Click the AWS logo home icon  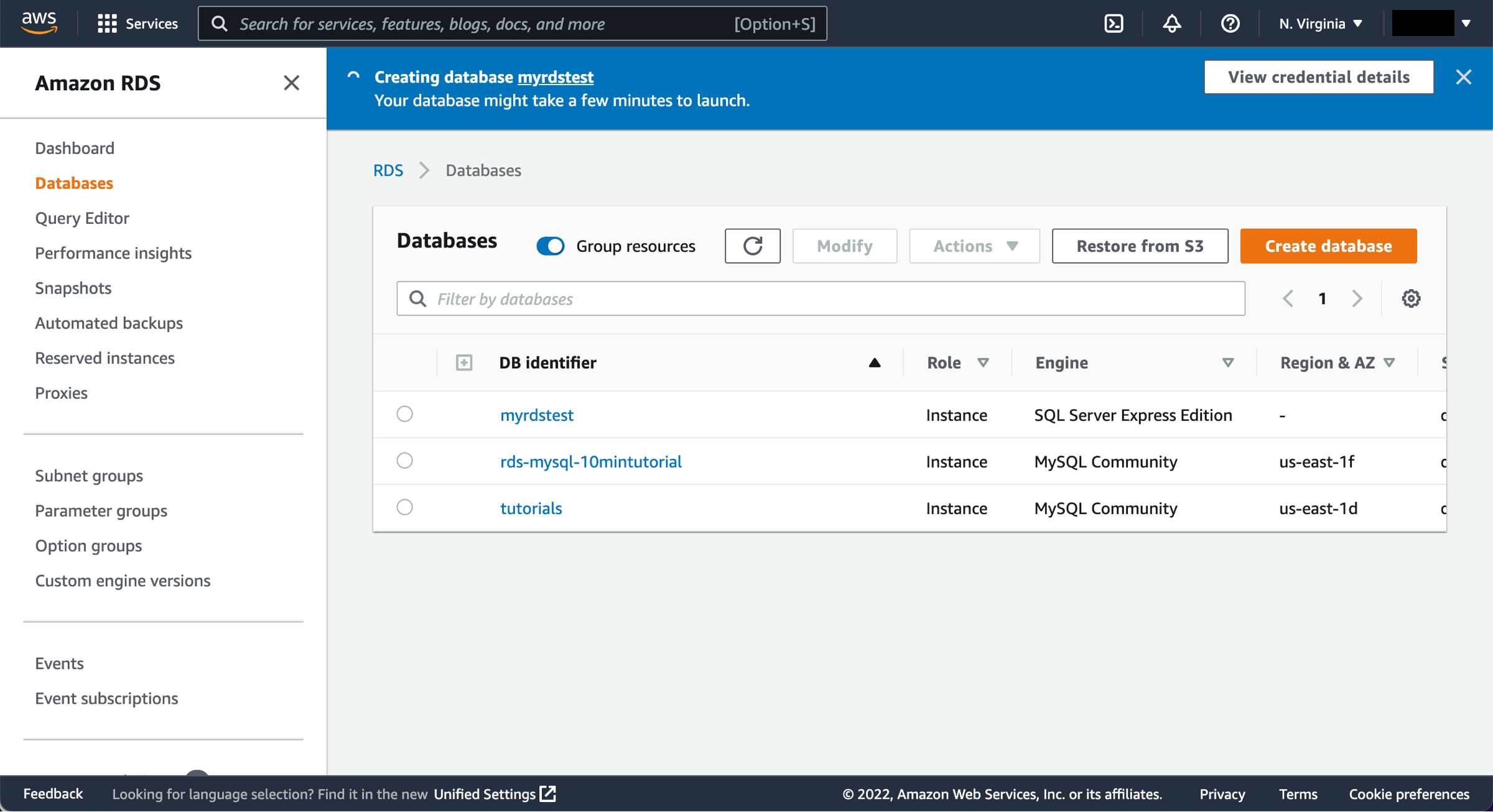pyautogui.click(x=39, y=23)
